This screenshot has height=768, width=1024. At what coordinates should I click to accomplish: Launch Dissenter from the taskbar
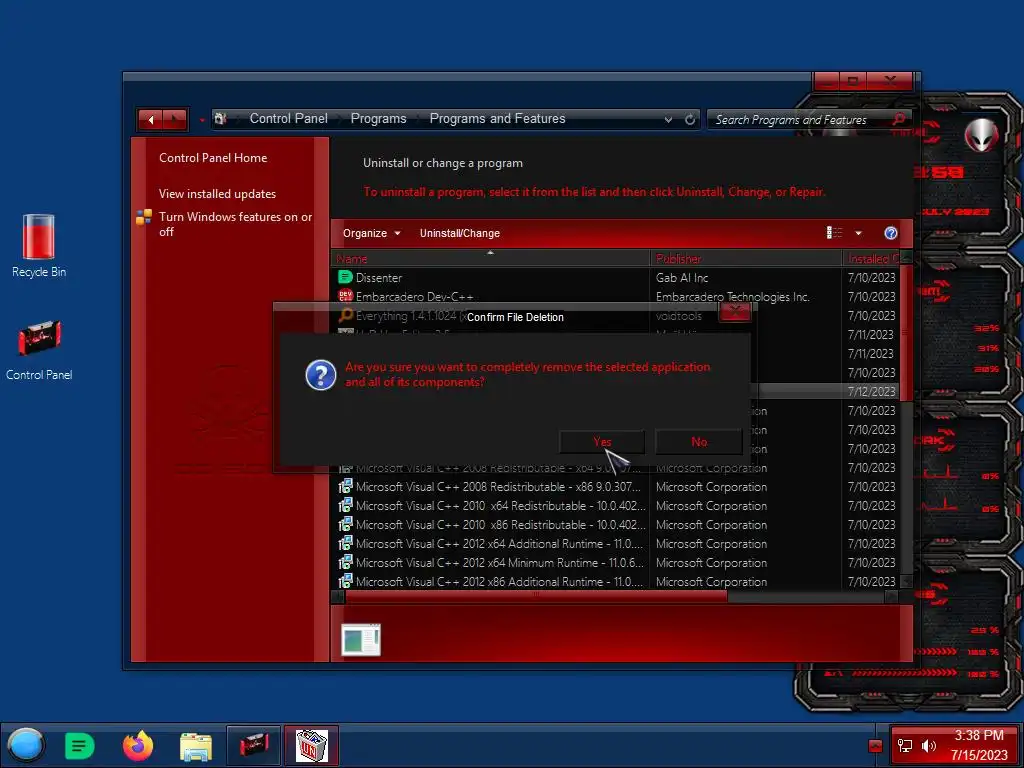pos(80,746)
